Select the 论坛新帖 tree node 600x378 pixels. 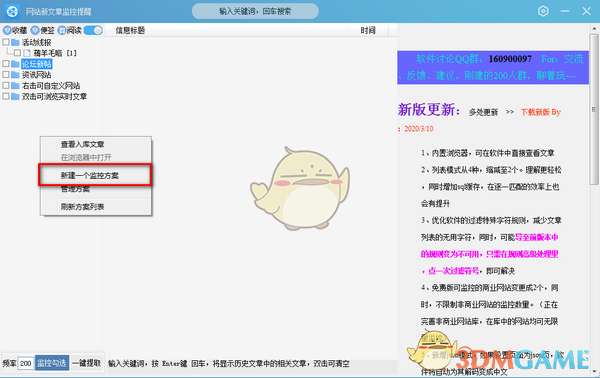tap(36, 64)
